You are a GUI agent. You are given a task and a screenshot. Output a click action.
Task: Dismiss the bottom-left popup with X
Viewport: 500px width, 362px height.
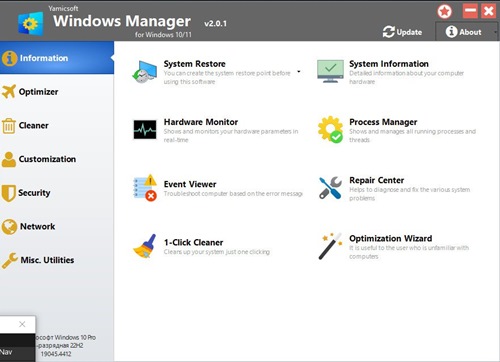22,324
